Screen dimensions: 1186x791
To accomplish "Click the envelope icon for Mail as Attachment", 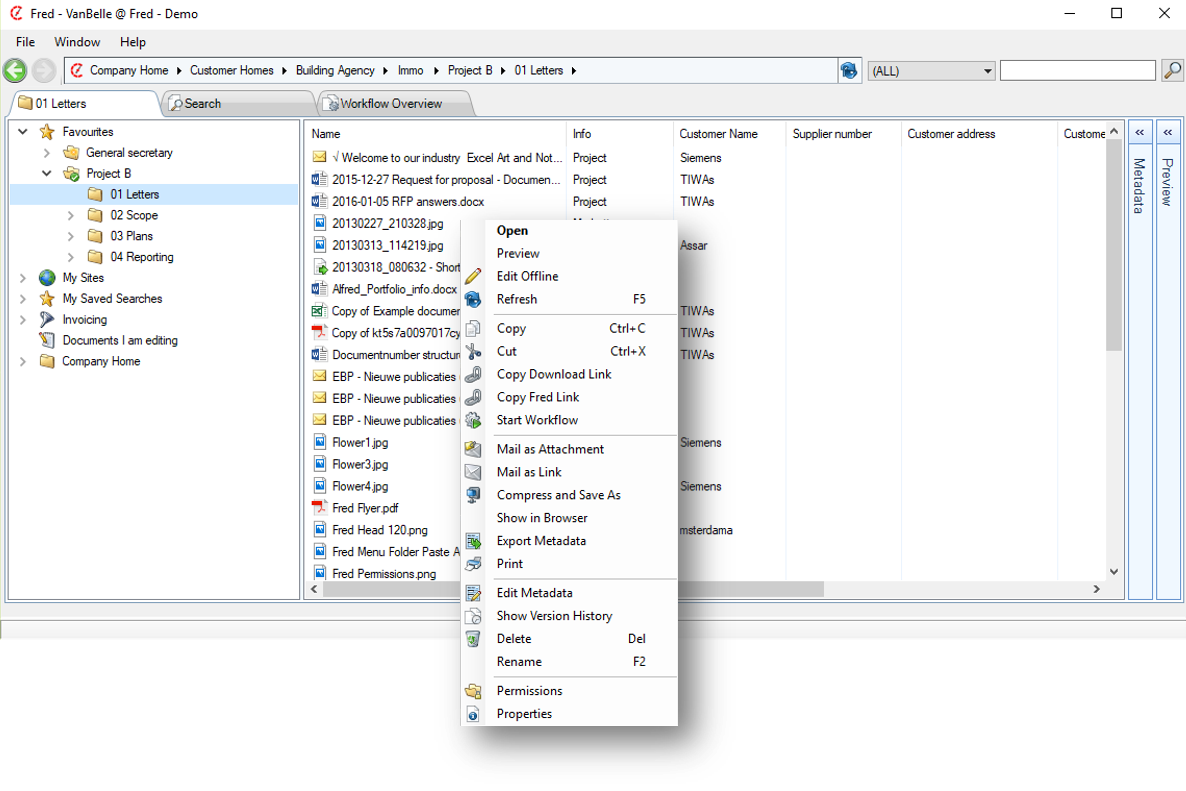I will 474,449.
